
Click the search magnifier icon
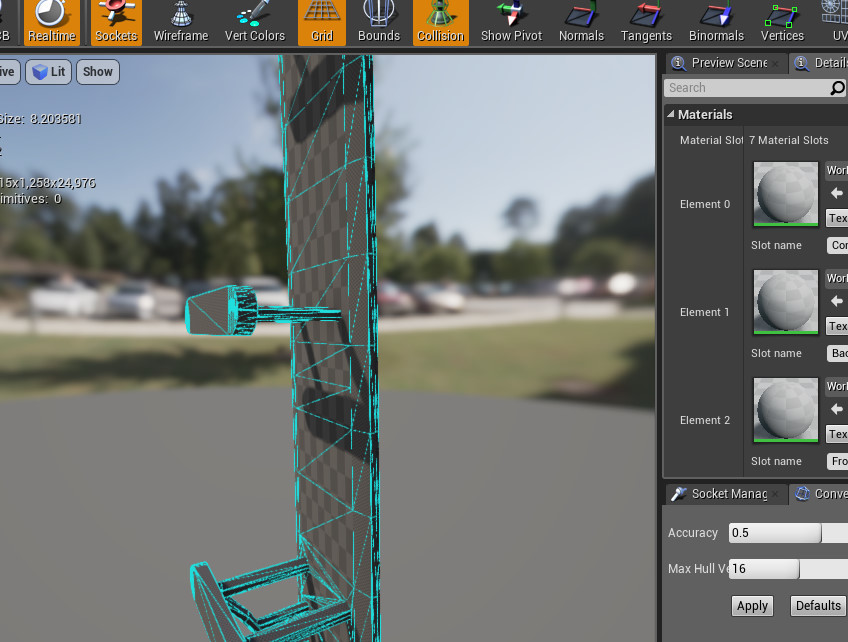click(837, 88)
